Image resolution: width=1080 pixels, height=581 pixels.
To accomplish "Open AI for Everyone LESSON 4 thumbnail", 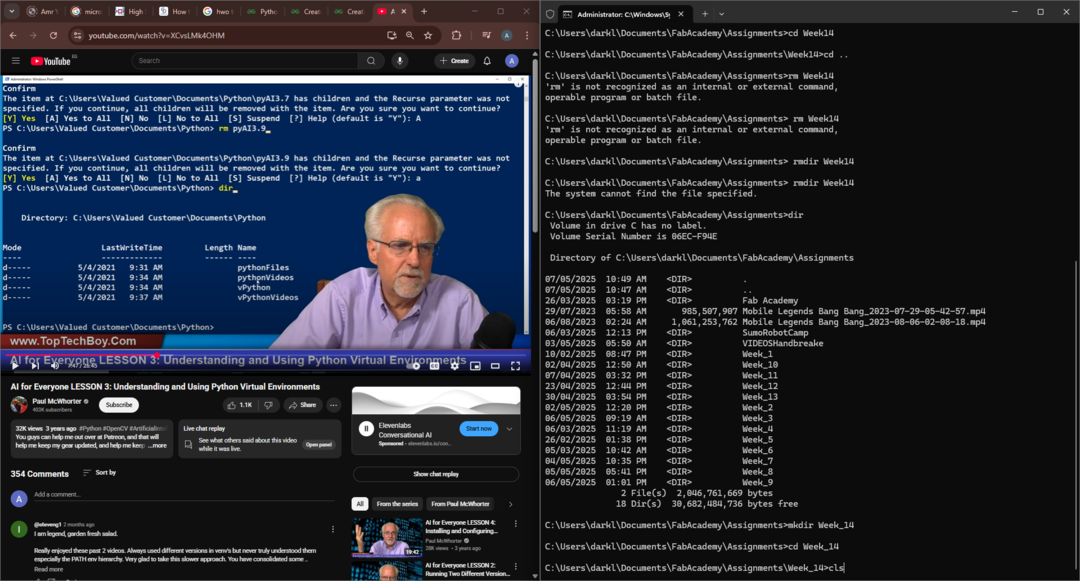I will pos(386,537).
